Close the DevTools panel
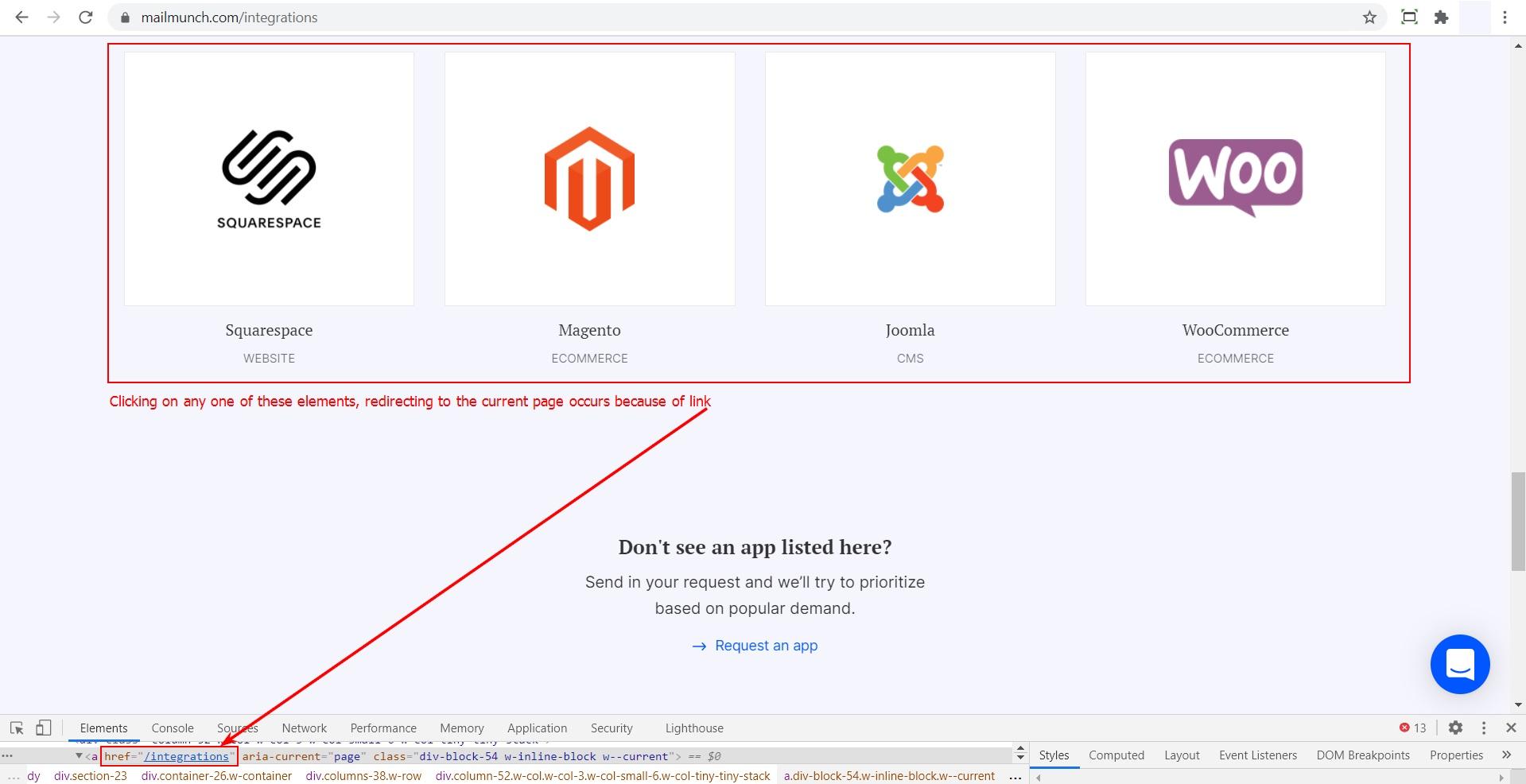Image resolution: width=1526 pixels, height=784 pixels. [1511, 728]
